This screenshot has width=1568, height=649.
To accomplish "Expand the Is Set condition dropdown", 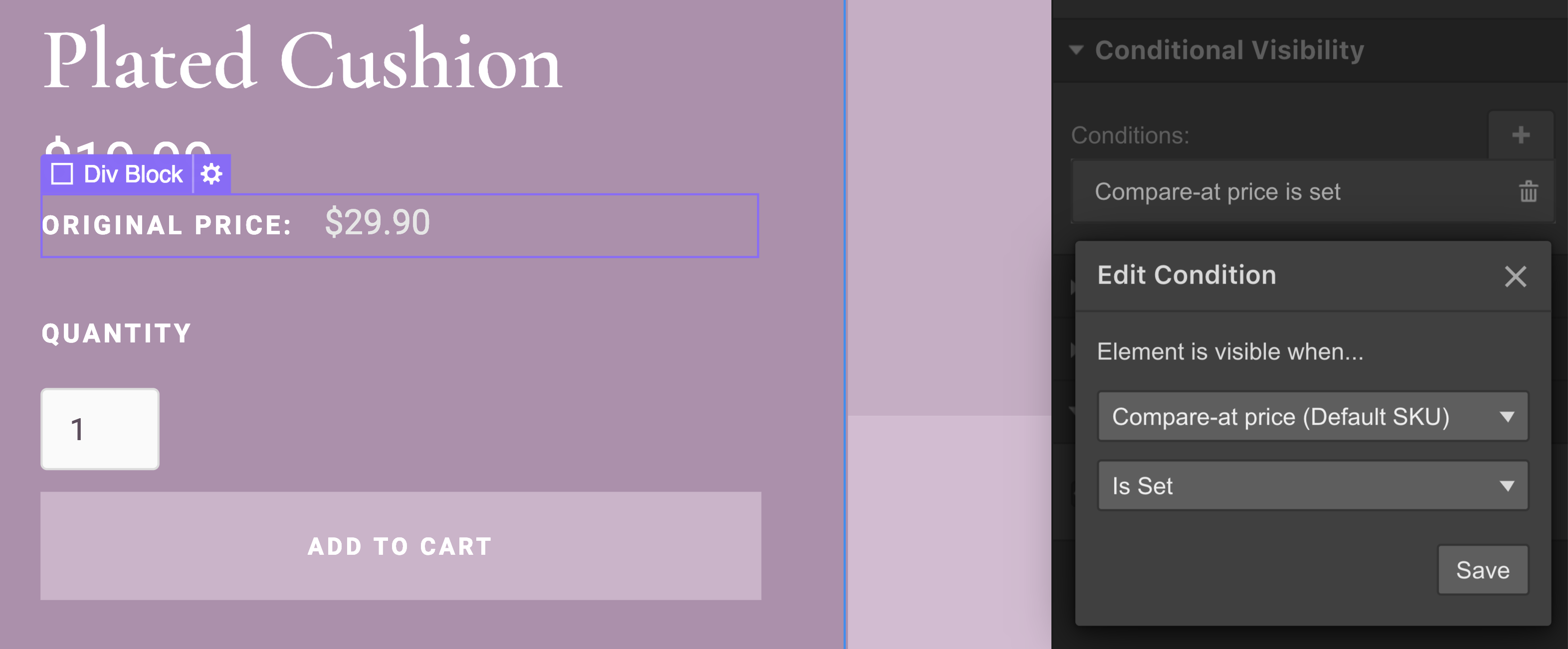I will click(x=1310, y=487).
